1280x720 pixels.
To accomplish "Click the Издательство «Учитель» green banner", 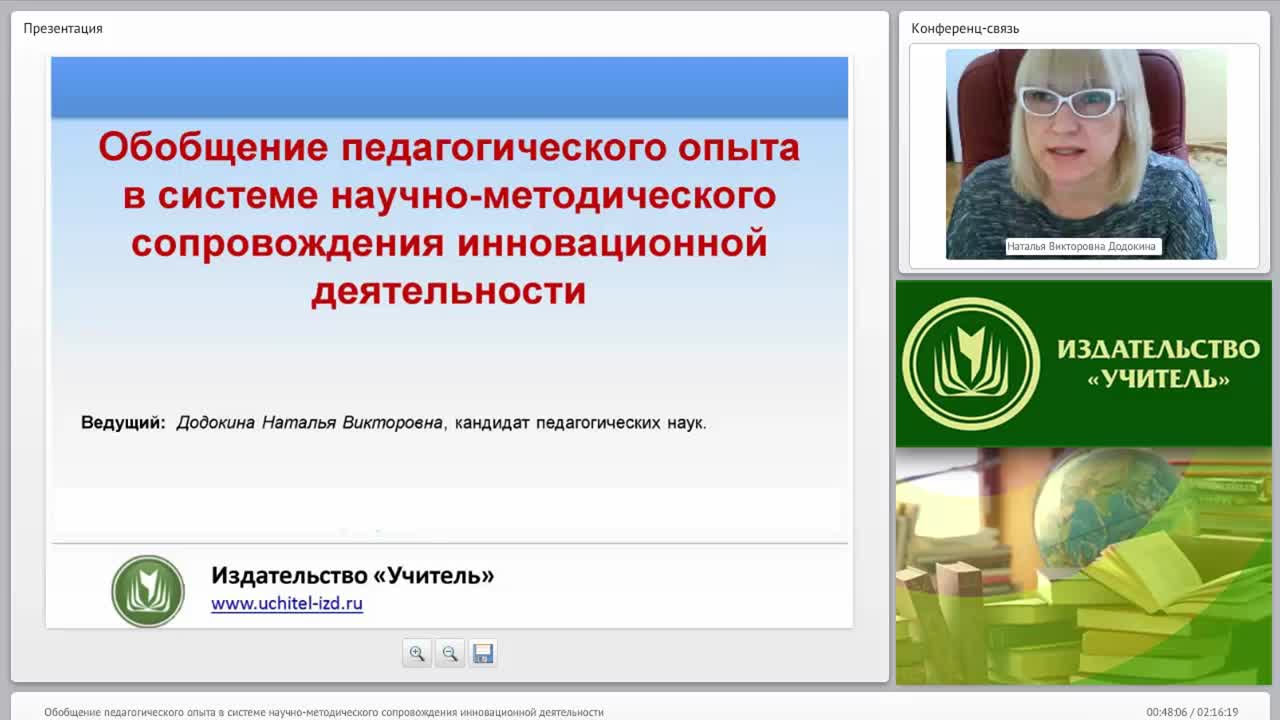I will pos(1084,364).
